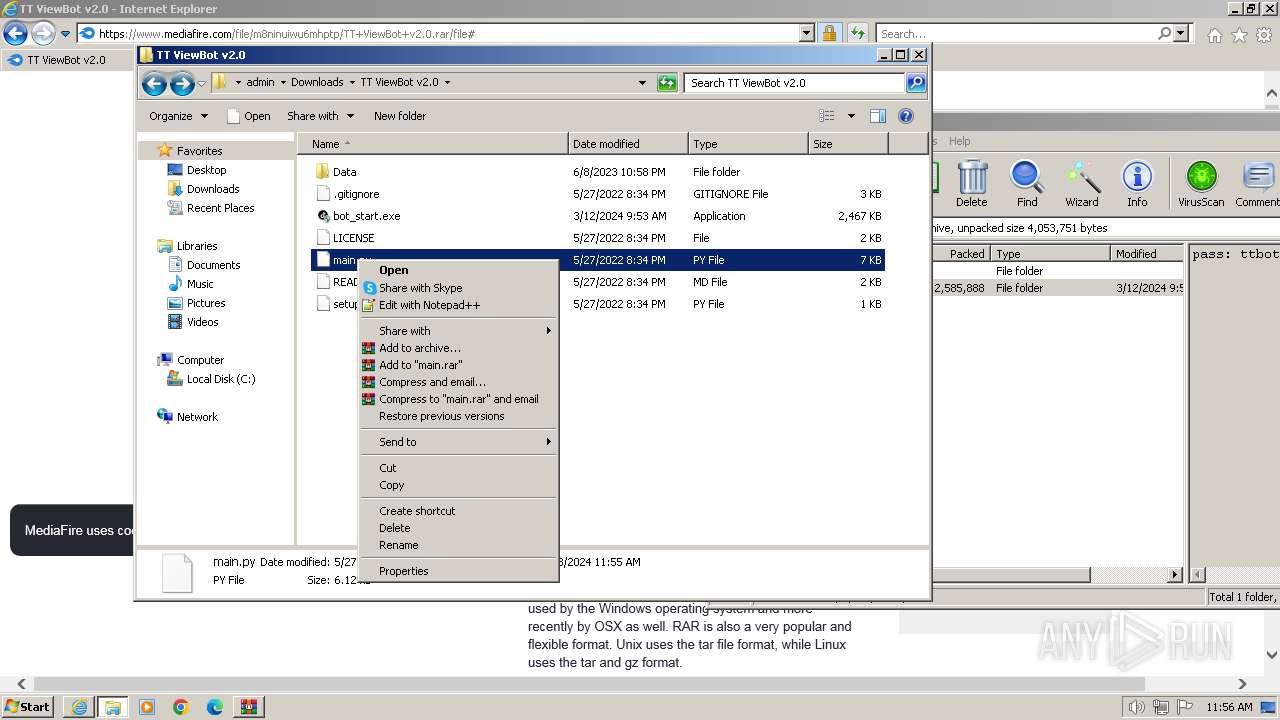Select the .gitignore file

(x=356, y=194)
